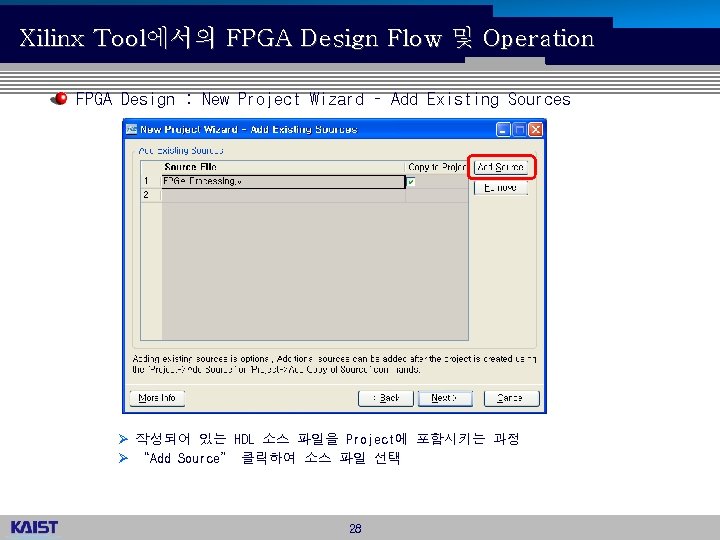Proceed with the Next button
Screen dimensions: 720x540
pos(445,398)
